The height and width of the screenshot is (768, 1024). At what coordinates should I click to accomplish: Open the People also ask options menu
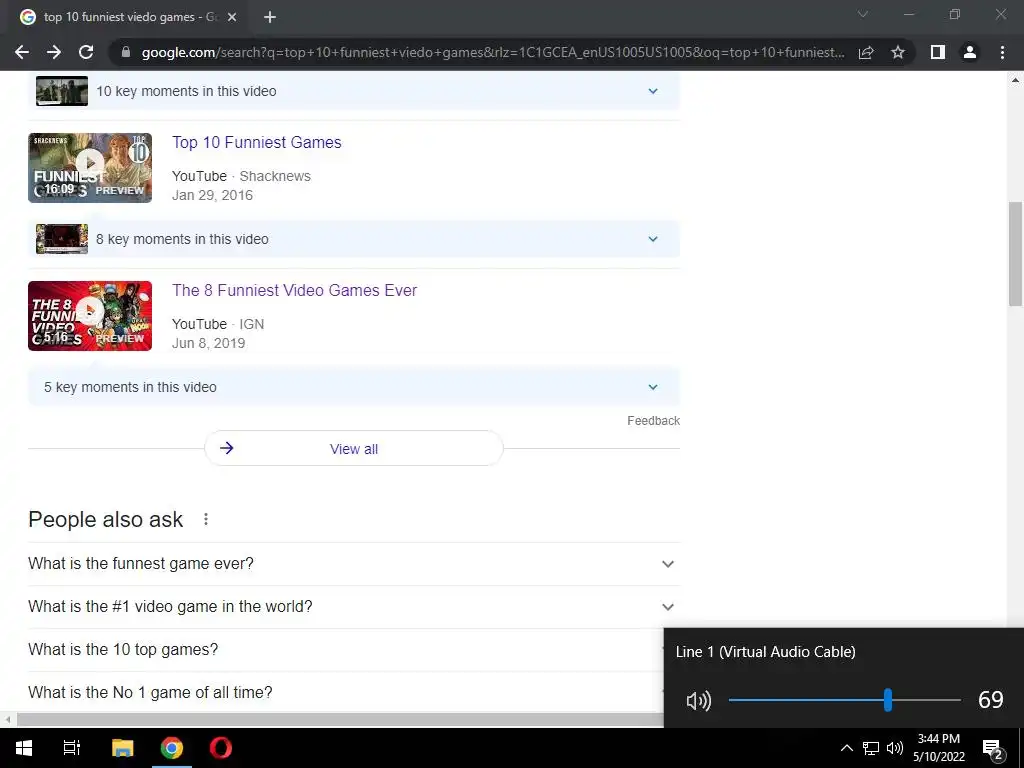(x=206, y=519)
